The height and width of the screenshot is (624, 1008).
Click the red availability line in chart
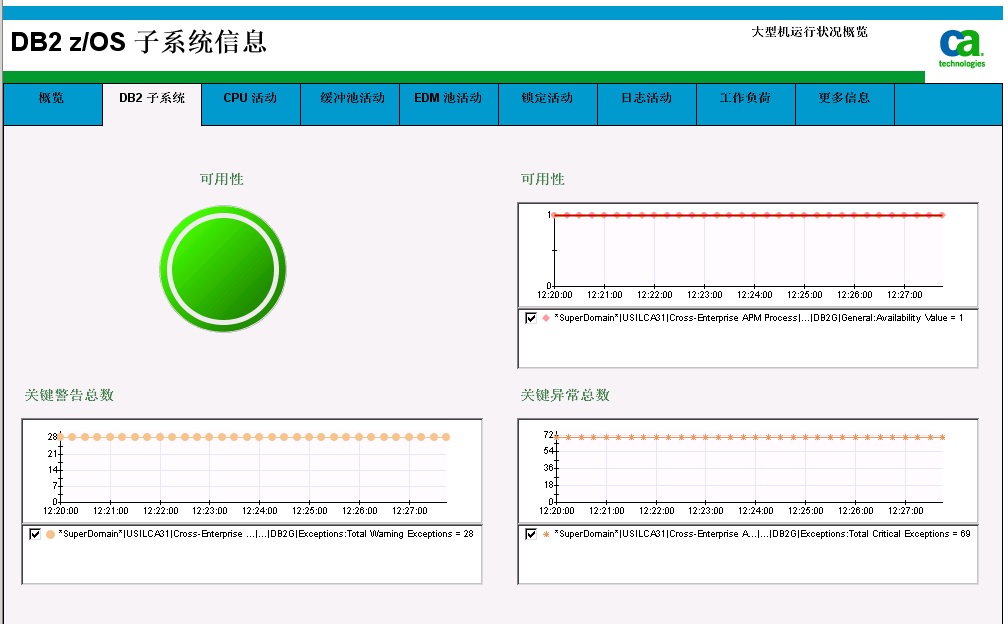pos(748,215)
